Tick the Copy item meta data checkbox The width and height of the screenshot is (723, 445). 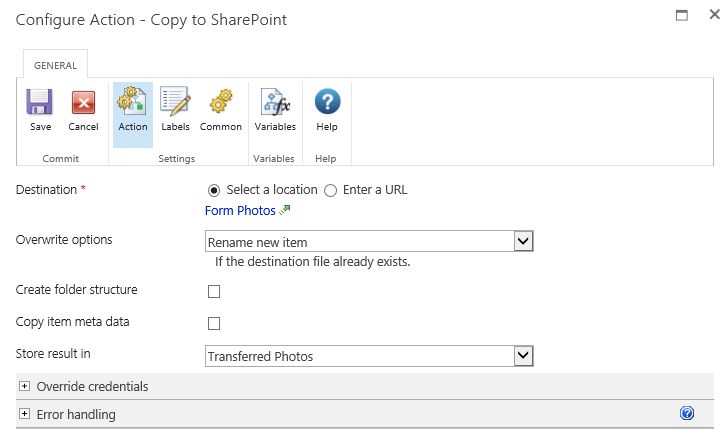[x=214, y=323]
